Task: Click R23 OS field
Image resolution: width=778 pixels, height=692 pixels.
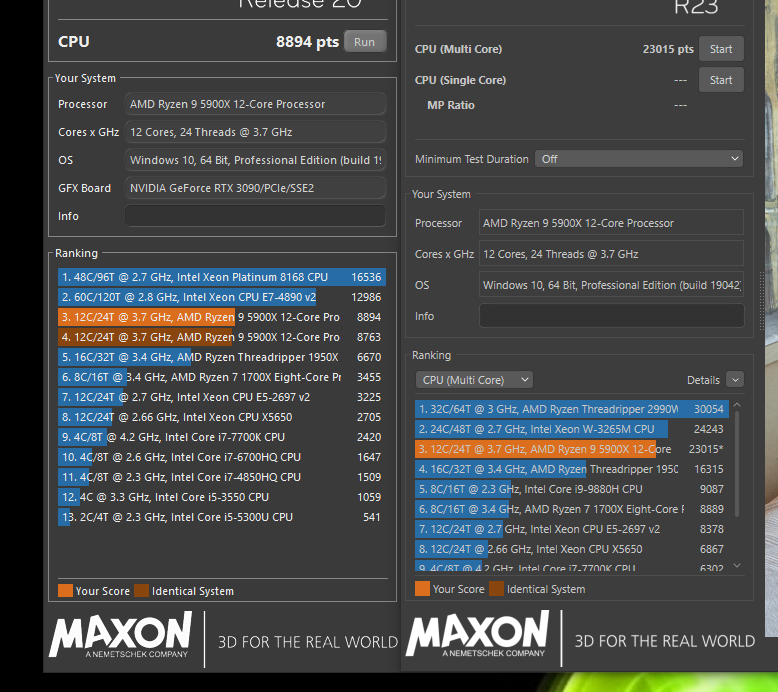Action: point(611,285)
